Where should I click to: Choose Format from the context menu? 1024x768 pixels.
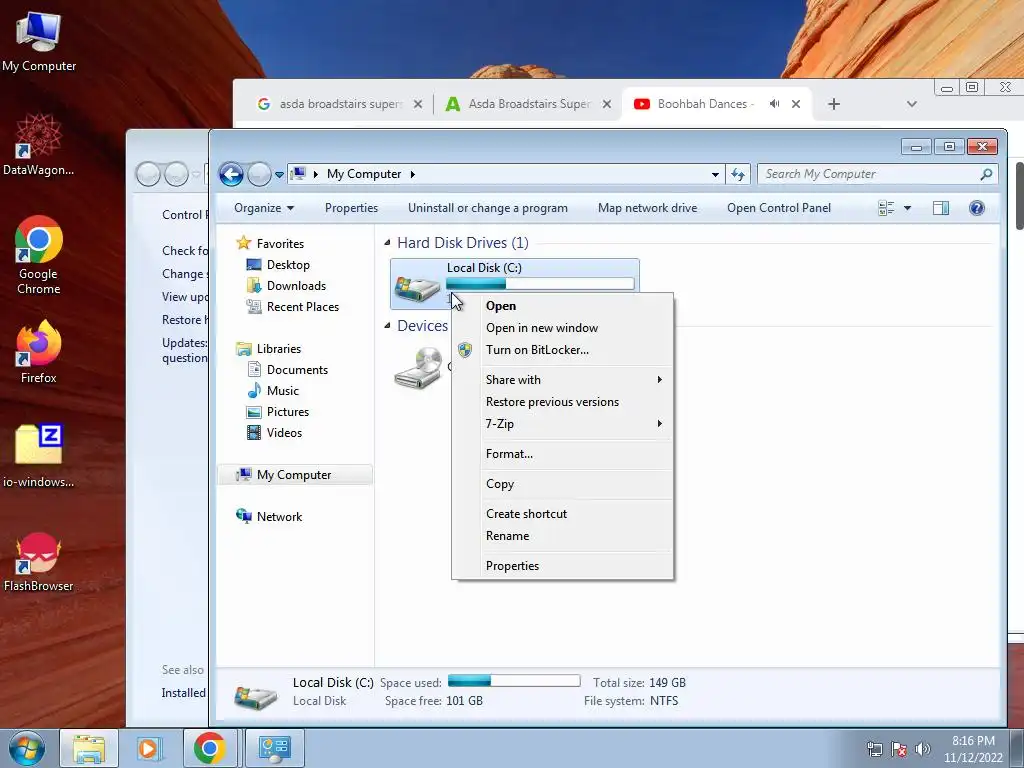point(562,454)
